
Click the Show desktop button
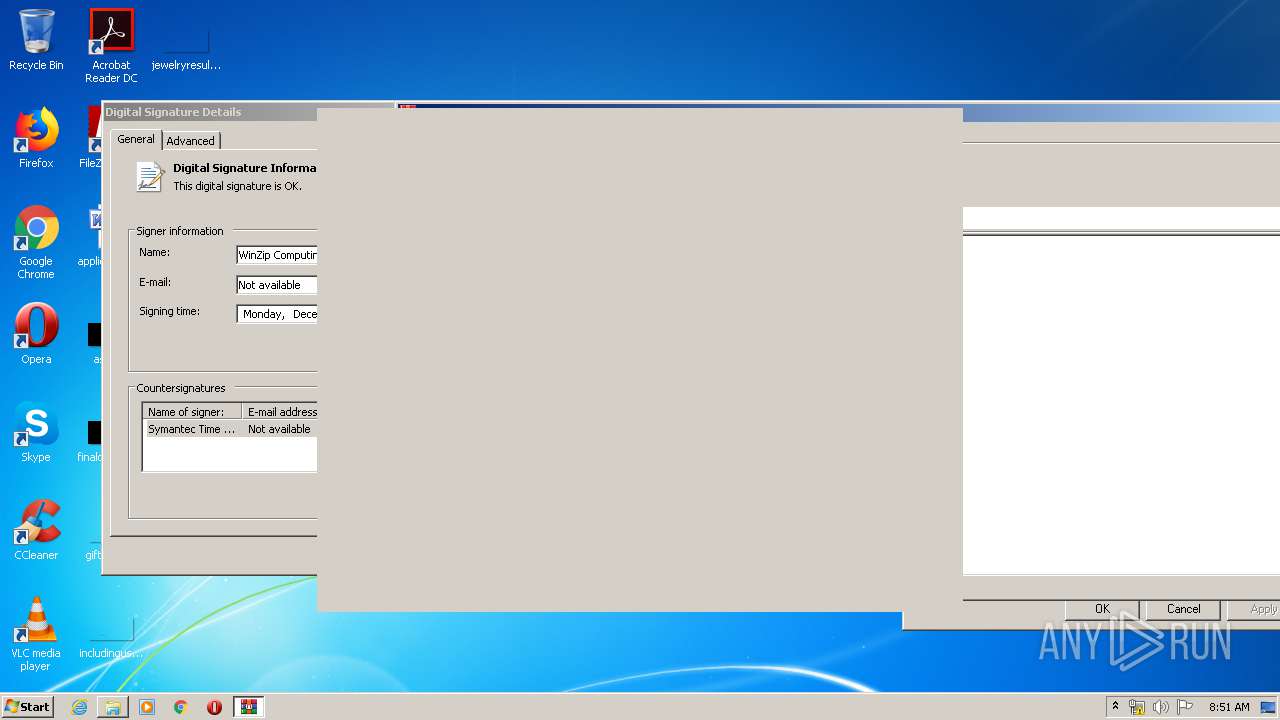[x=1269, y=707]
